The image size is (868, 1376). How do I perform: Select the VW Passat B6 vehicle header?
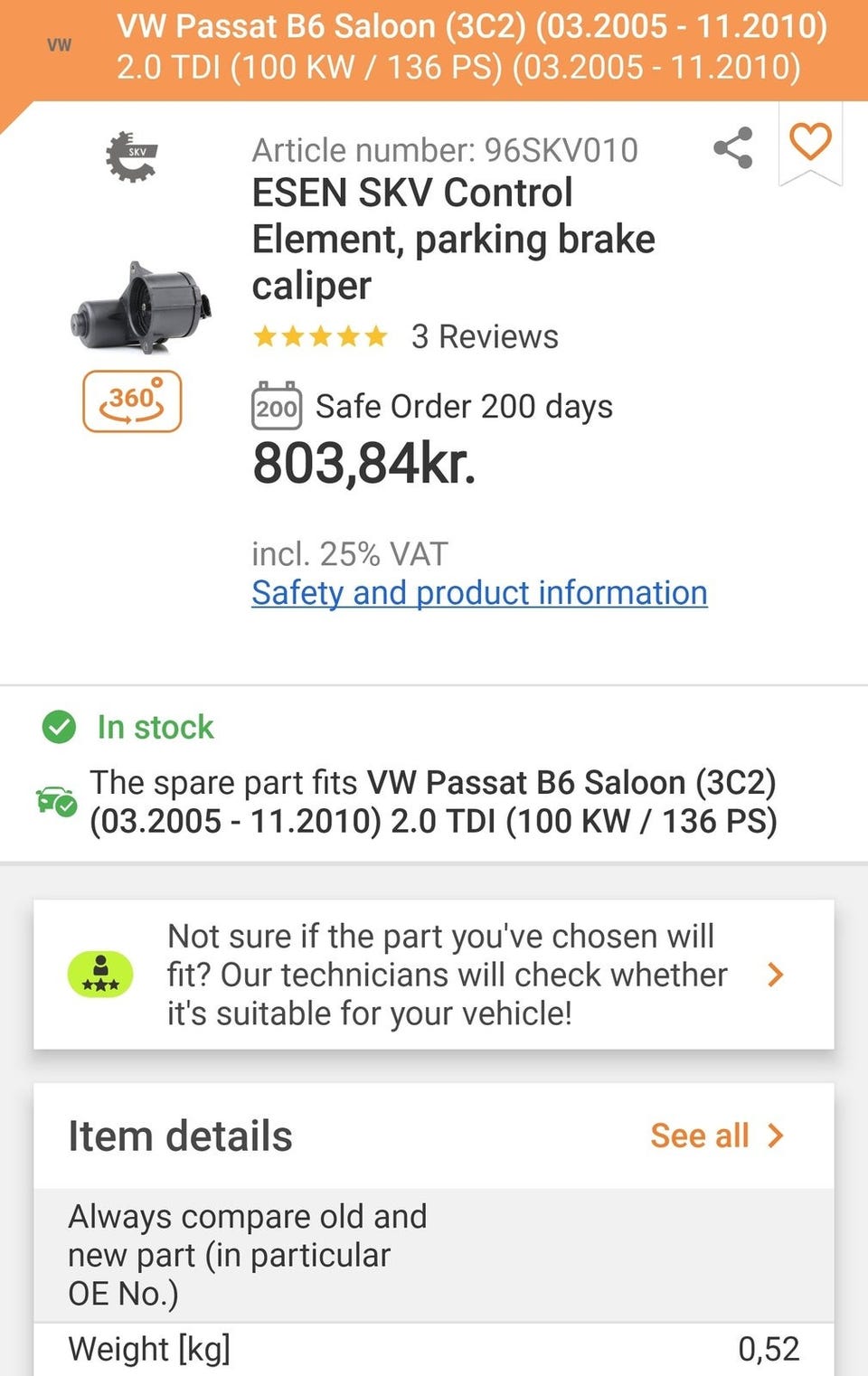coord(471,46)
